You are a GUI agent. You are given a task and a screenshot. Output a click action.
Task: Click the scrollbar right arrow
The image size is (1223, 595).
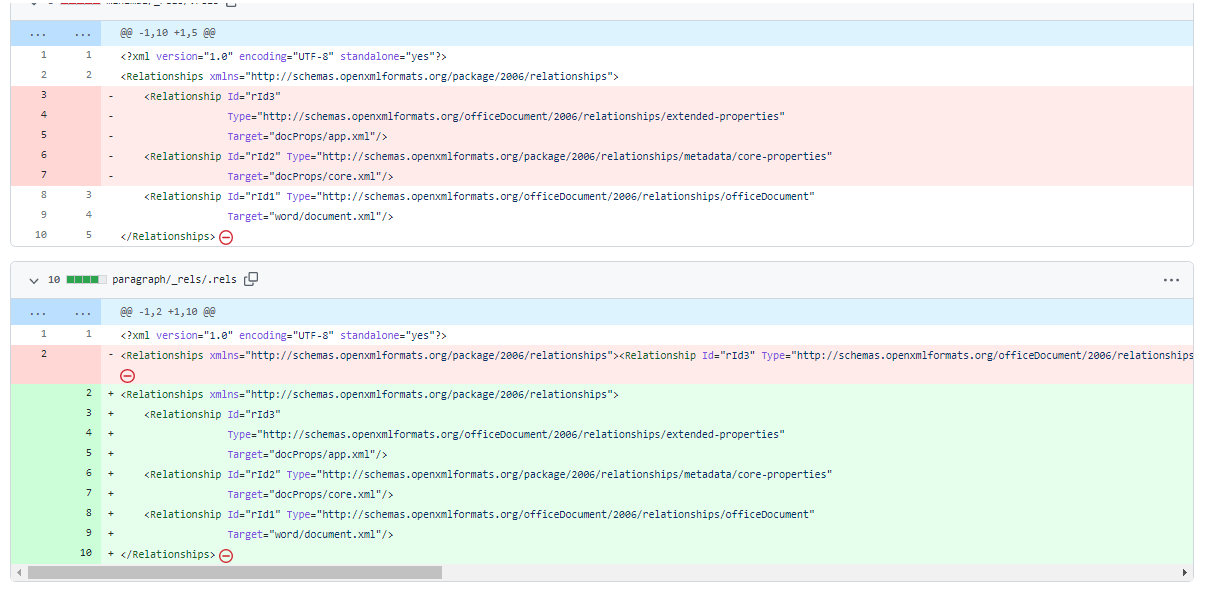click(x=1185, y=573)
